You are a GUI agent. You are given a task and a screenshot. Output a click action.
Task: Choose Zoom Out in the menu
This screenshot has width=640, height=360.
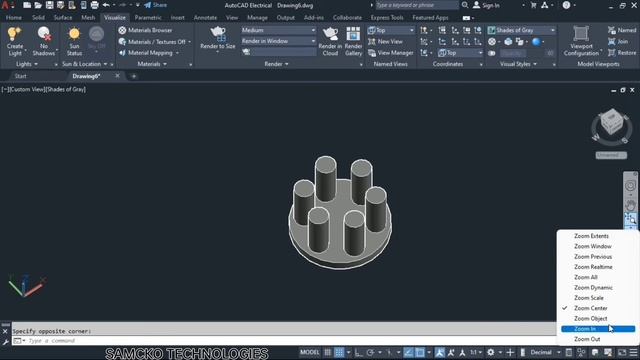point(587,339)
